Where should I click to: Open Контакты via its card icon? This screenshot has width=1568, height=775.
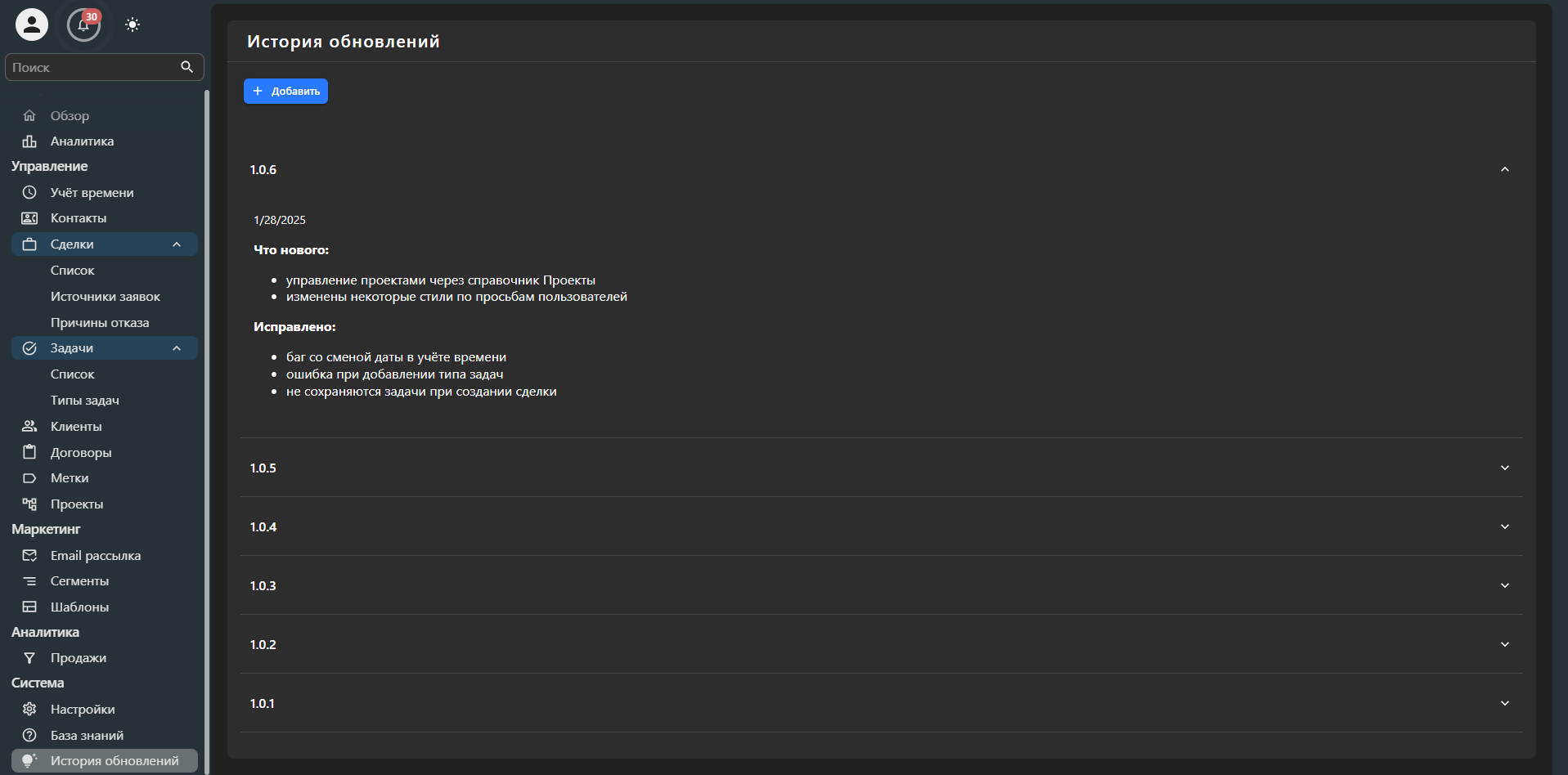tap(29, 218)
